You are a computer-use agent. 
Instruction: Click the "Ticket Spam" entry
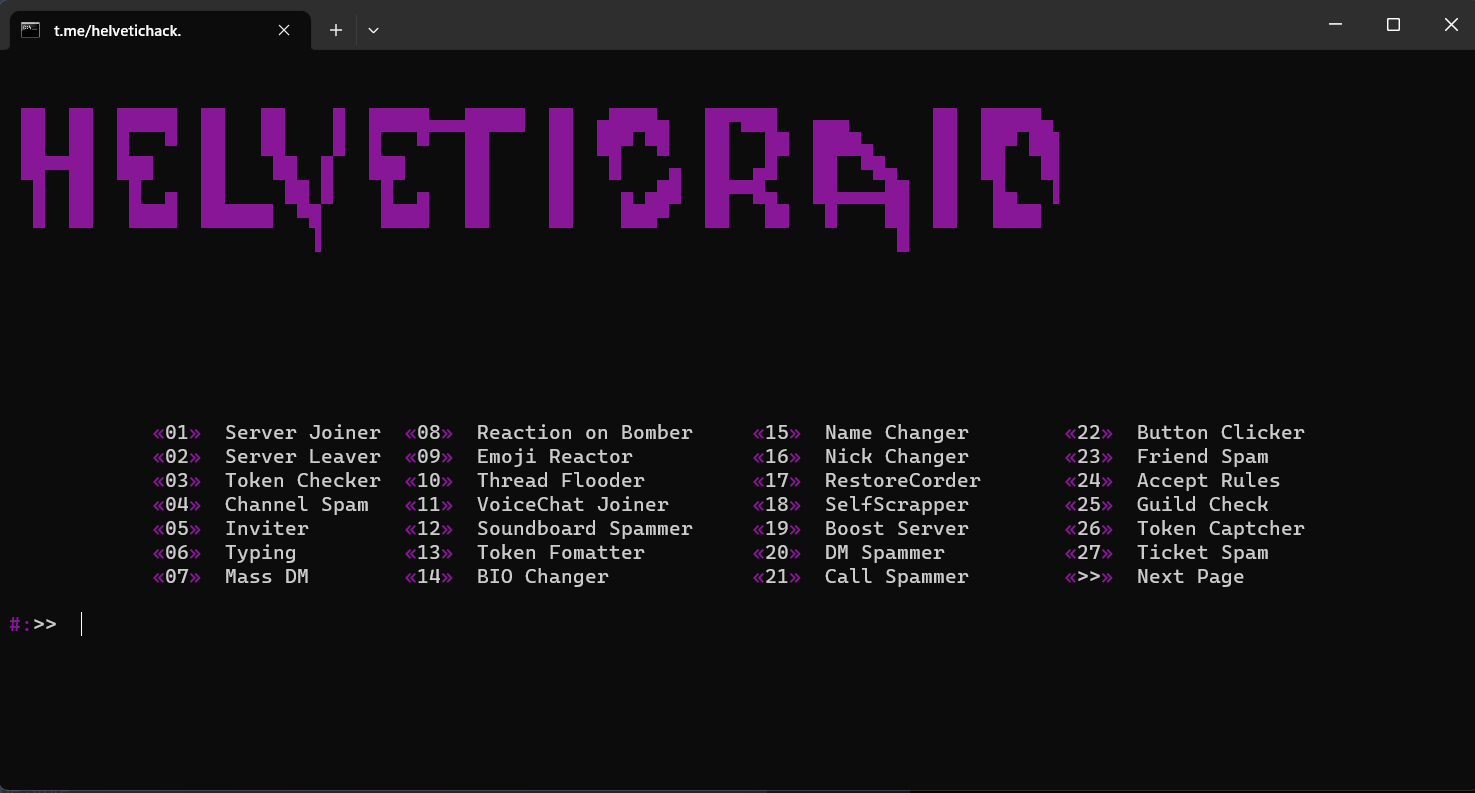(x=1203, y=553)
